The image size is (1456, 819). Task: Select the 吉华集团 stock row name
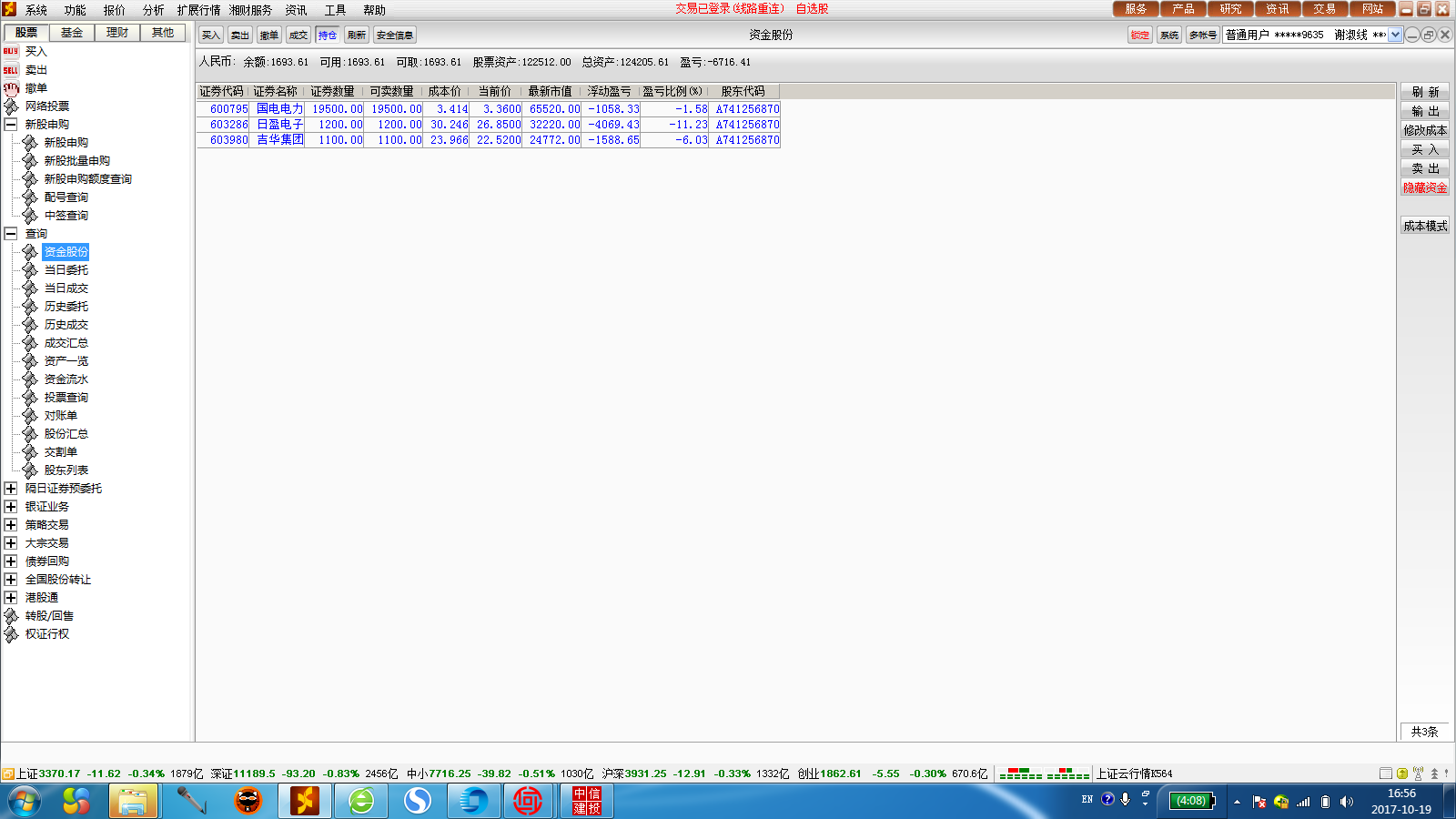(280, 140)
